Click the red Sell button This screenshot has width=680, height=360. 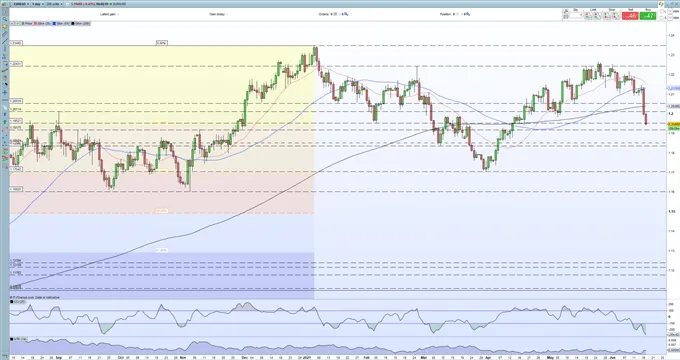click(630, 16)
